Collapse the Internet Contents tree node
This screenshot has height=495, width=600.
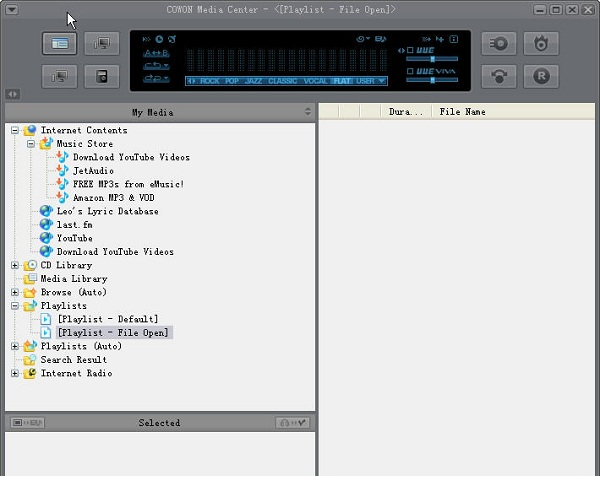click(x=15, y=131)
